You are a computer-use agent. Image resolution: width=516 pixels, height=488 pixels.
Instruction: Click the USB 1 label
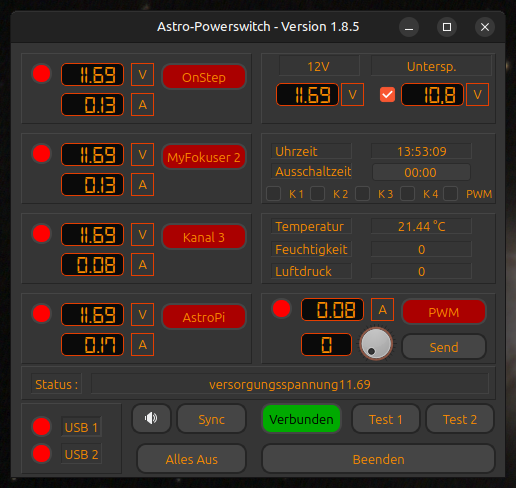tap(81, 427)
